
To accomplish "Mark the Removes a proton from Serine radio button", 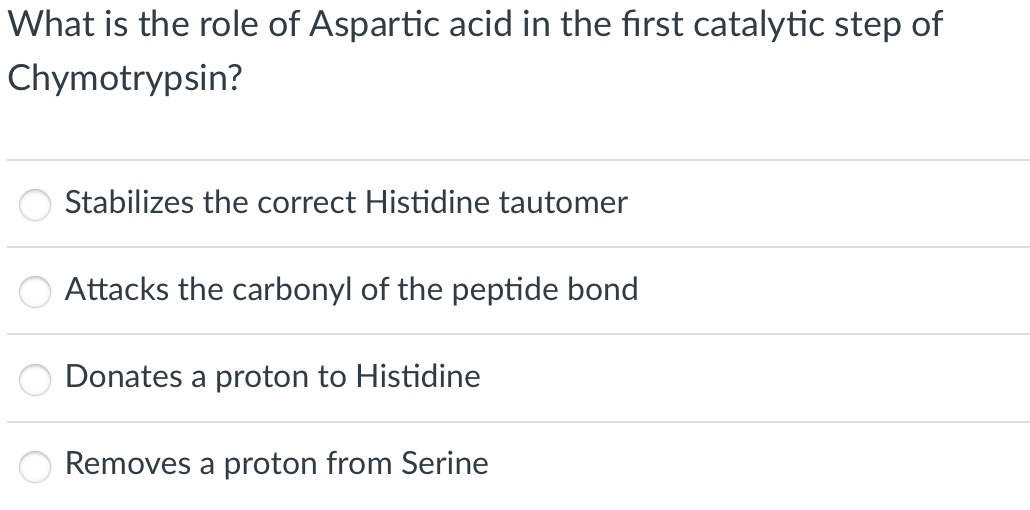I will [37, 465].
